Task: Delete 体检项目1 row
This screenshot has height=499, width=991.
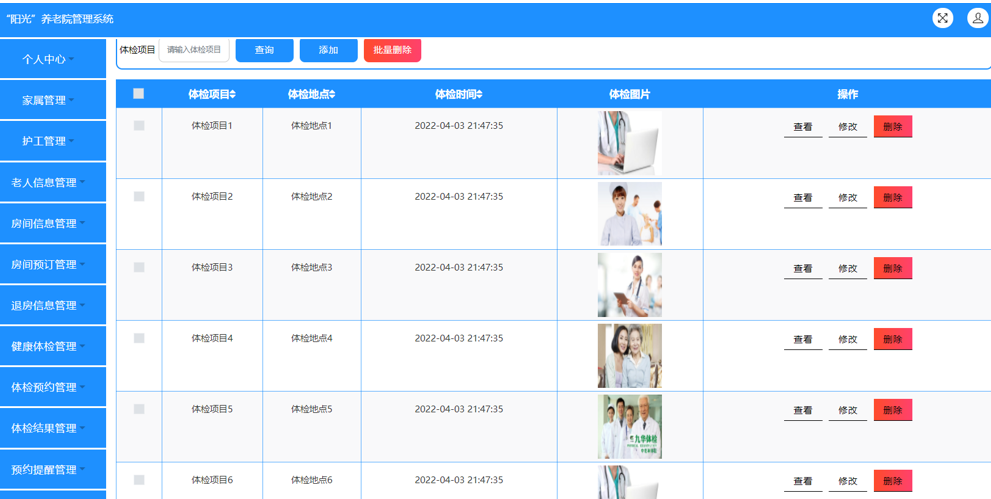Action: tap(893, 127)
